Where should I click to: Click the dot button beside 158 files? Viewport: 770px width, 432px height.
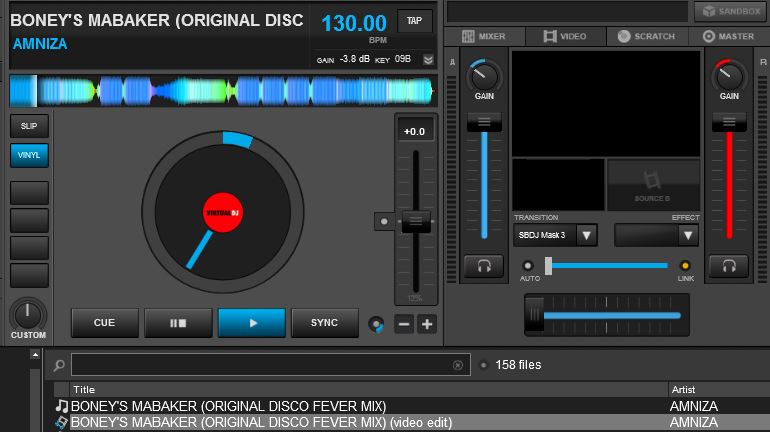pyautogui.click(x=484, y=365)
